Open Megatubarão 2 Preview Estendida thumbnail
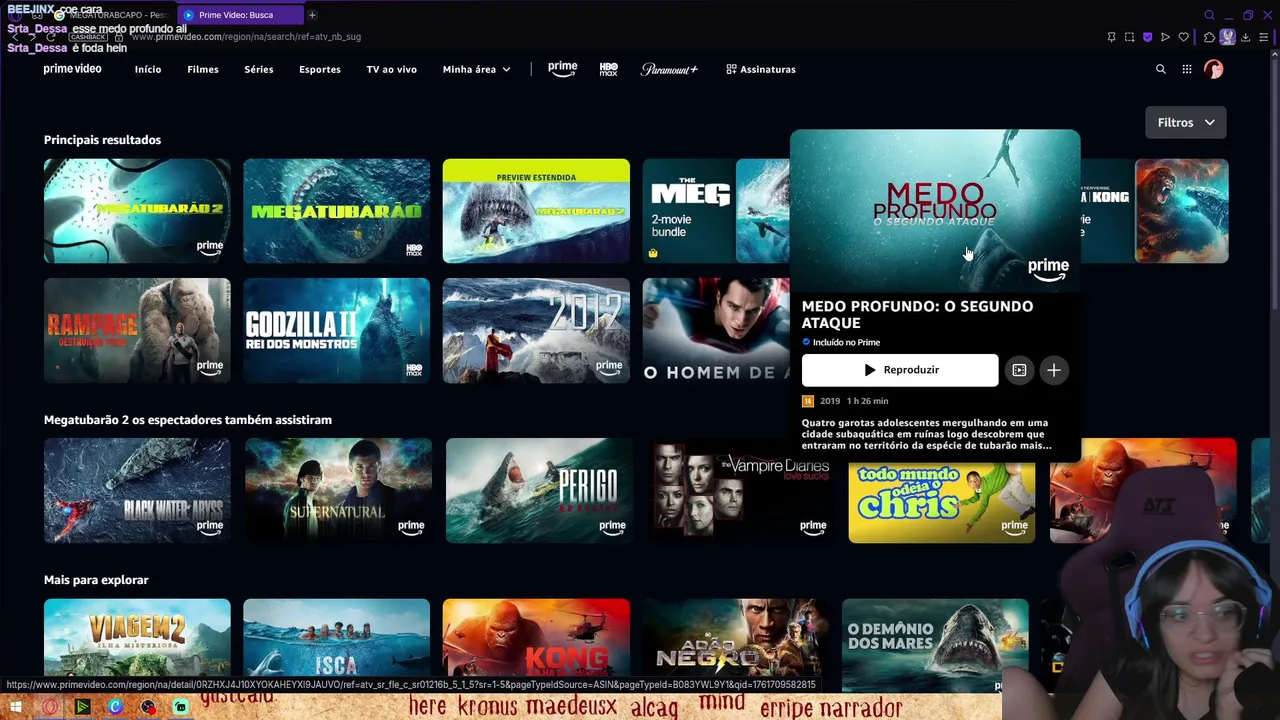 click(536, 211)
